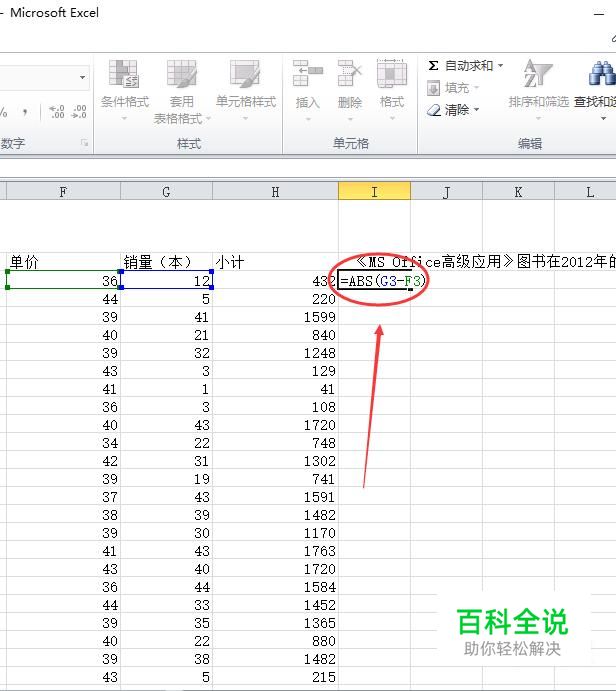Viewport: 616px width, 691px height.
Task: Click subtotal cell showing 1365
Action: coord(275,623)
